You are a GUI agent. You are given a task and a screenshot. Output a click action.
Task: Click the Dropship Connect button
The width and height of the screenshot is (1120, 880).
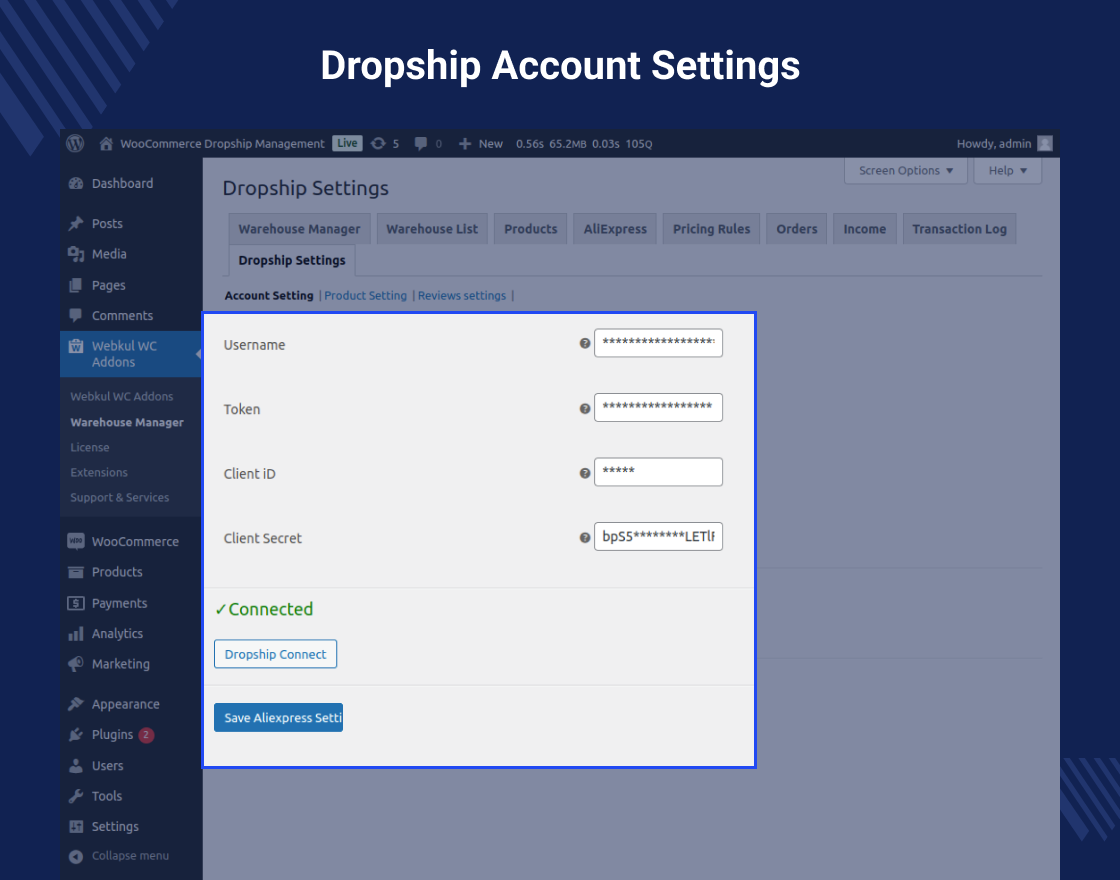[276, 654]
